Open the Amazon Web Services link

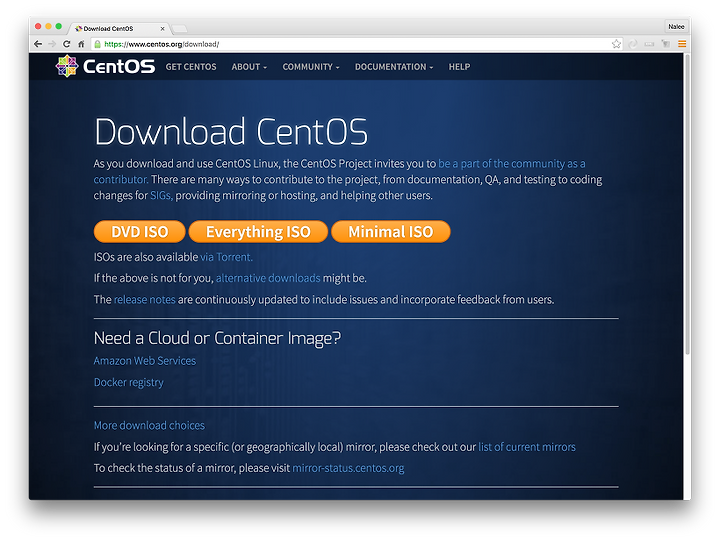[x=145, y=361]
